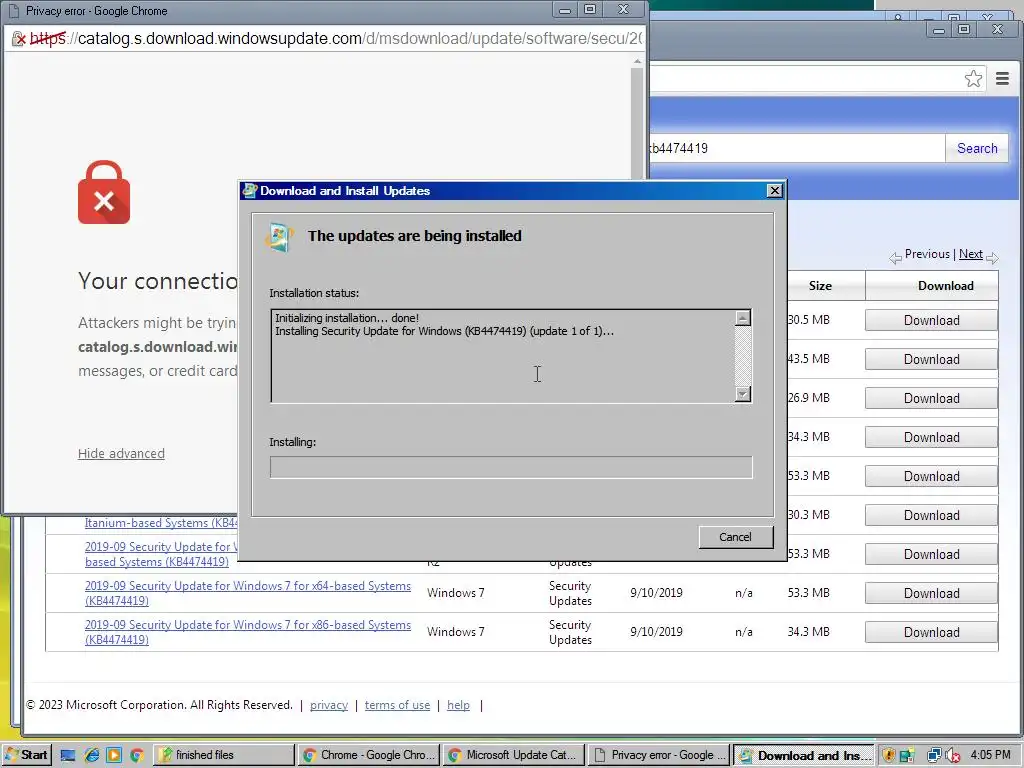Open the Chrome hamburger menu

point(1002,79)
